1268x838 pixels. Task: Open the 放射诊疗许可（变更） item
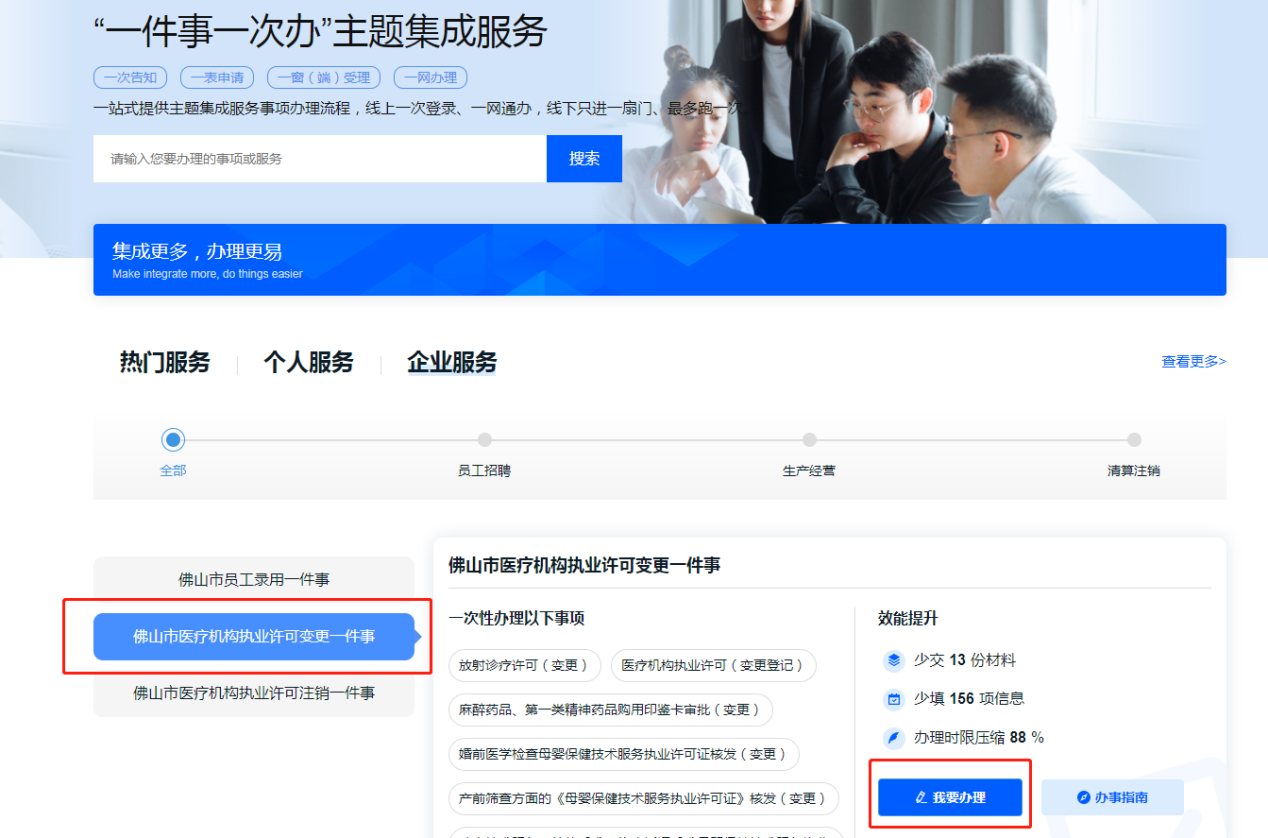pos(524,665)
